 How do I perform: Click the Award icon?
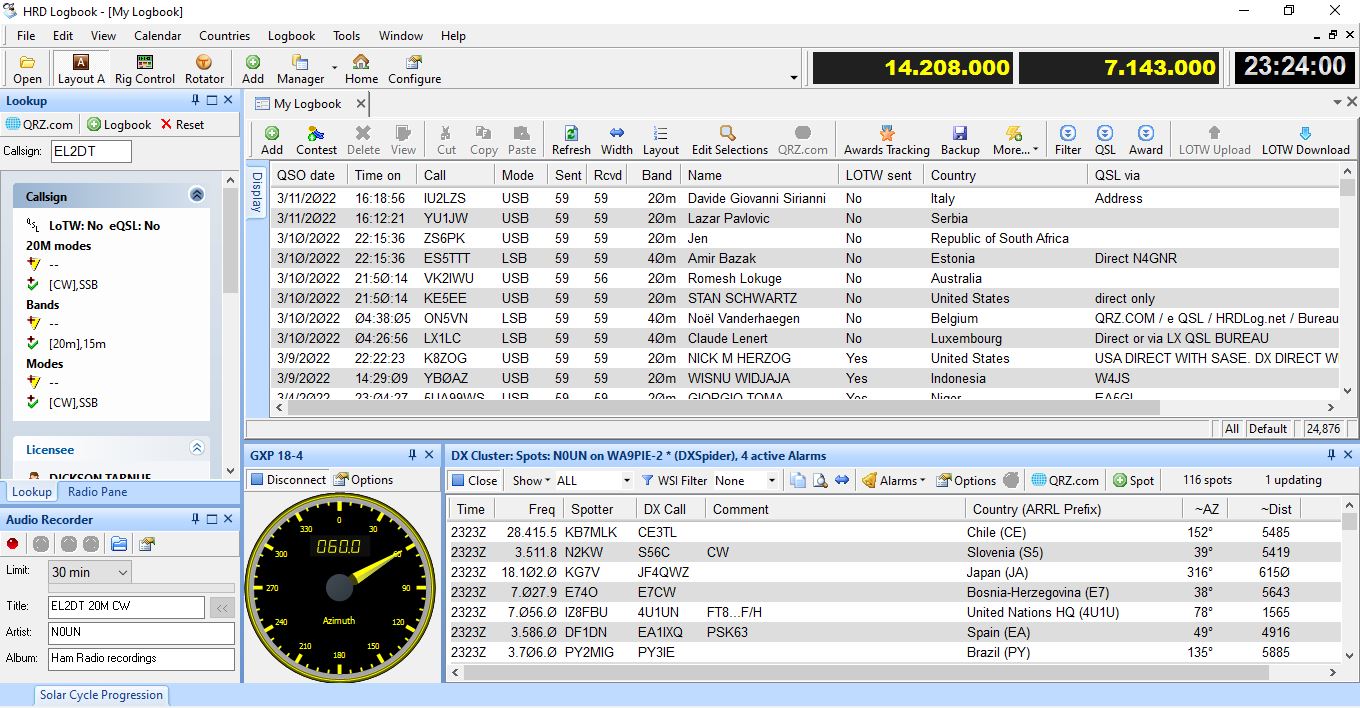tap(1146, 140)
